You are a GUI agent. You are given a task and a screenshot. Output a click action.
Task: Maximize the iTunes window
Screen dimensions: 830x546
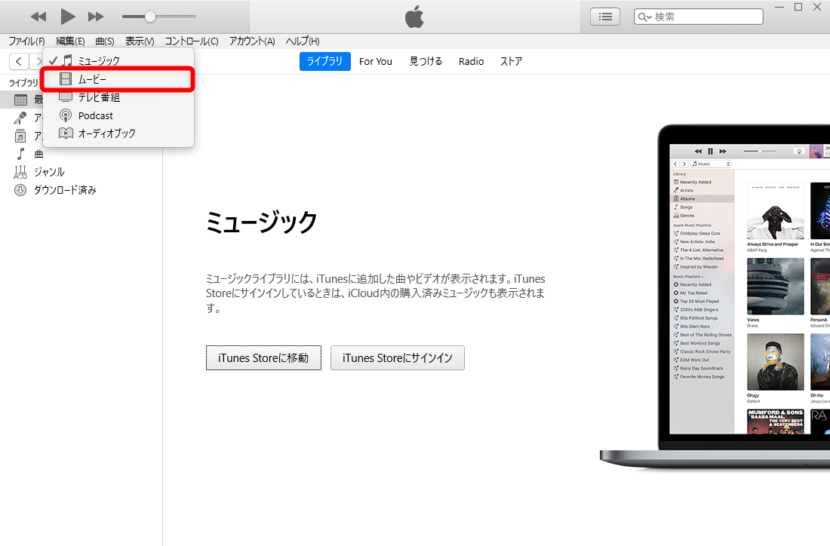tap(798, 7)
